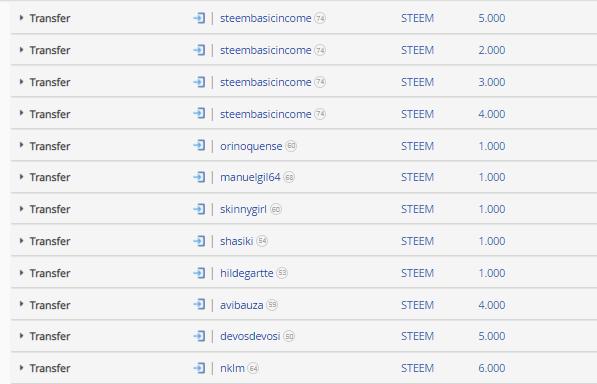Click the incoming transfer icon beside devosdevosi
The image size is (597, 384).
coord(199,336)
